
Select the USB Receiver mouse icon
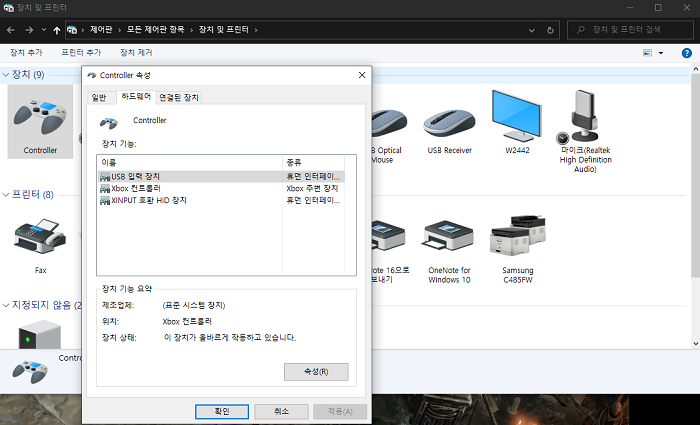(449, 122)
